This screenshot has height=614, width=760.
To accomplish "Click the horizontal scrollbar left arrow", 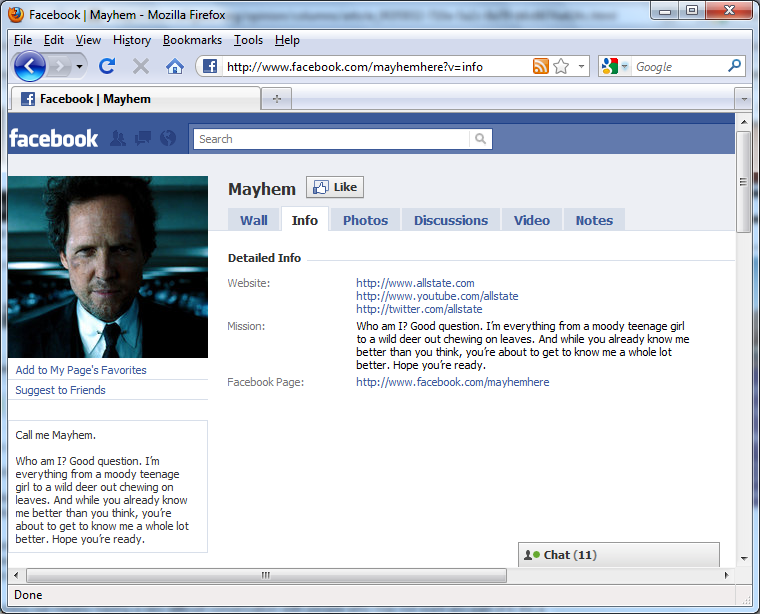I will pos(16,575).
